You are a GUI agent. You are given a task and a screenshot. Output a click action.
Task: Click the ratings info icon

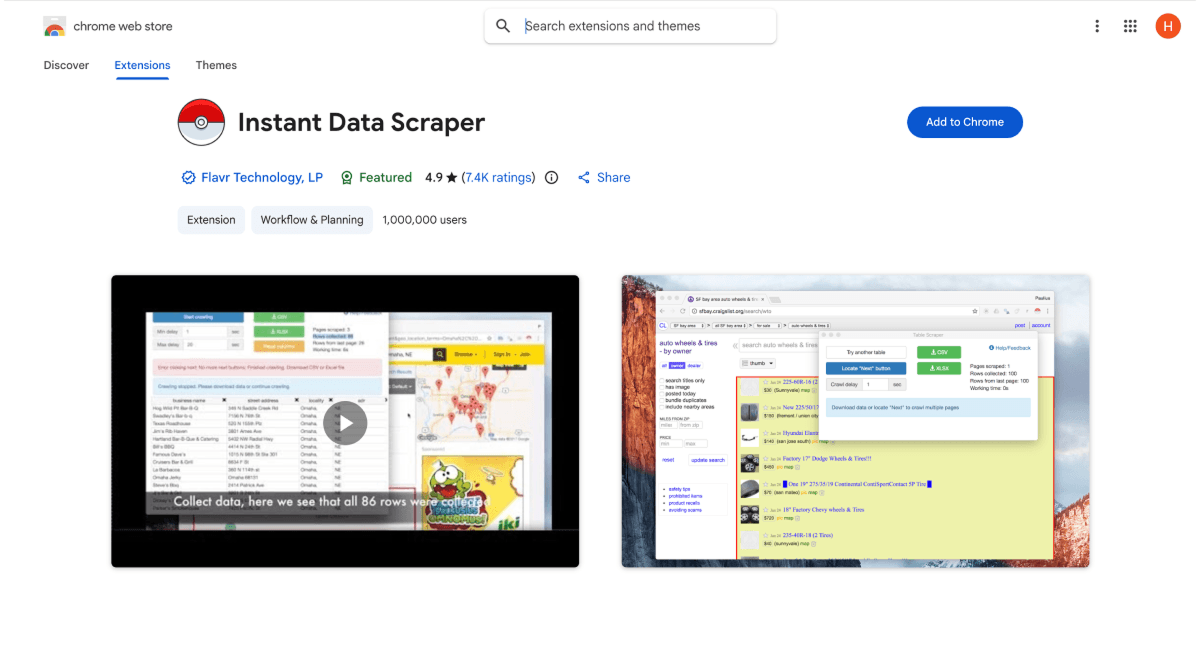click(551, 178)
